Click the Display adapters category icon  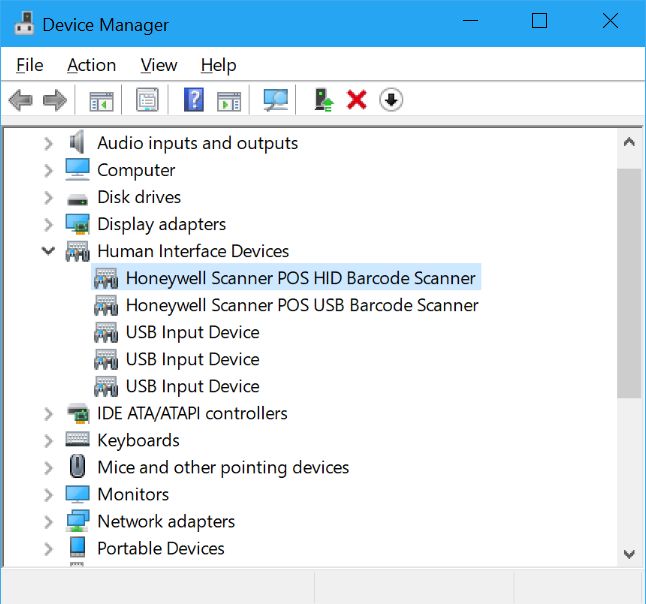[77, 224]
